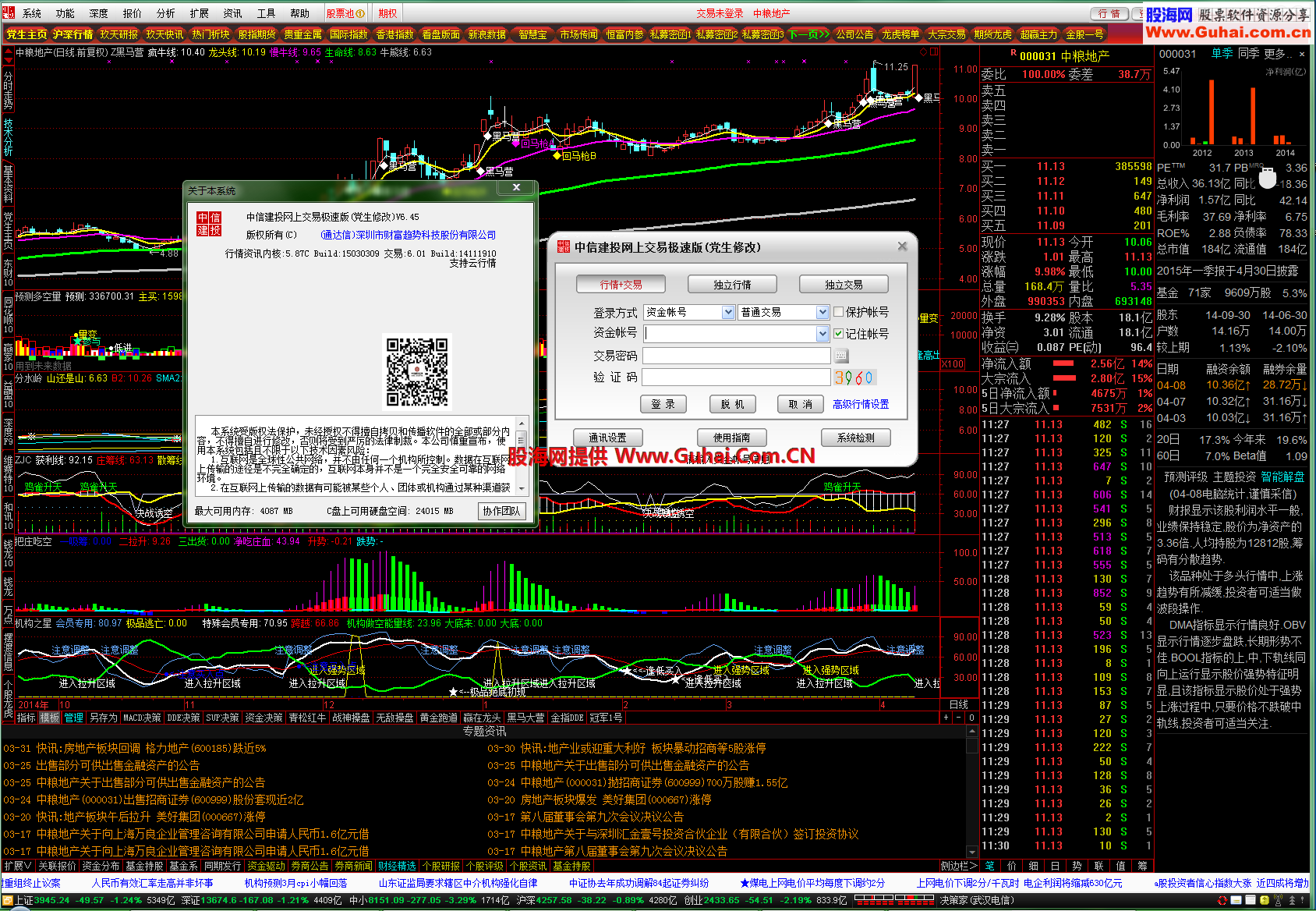Refresh the 3960 verification code image

(854, 378)
